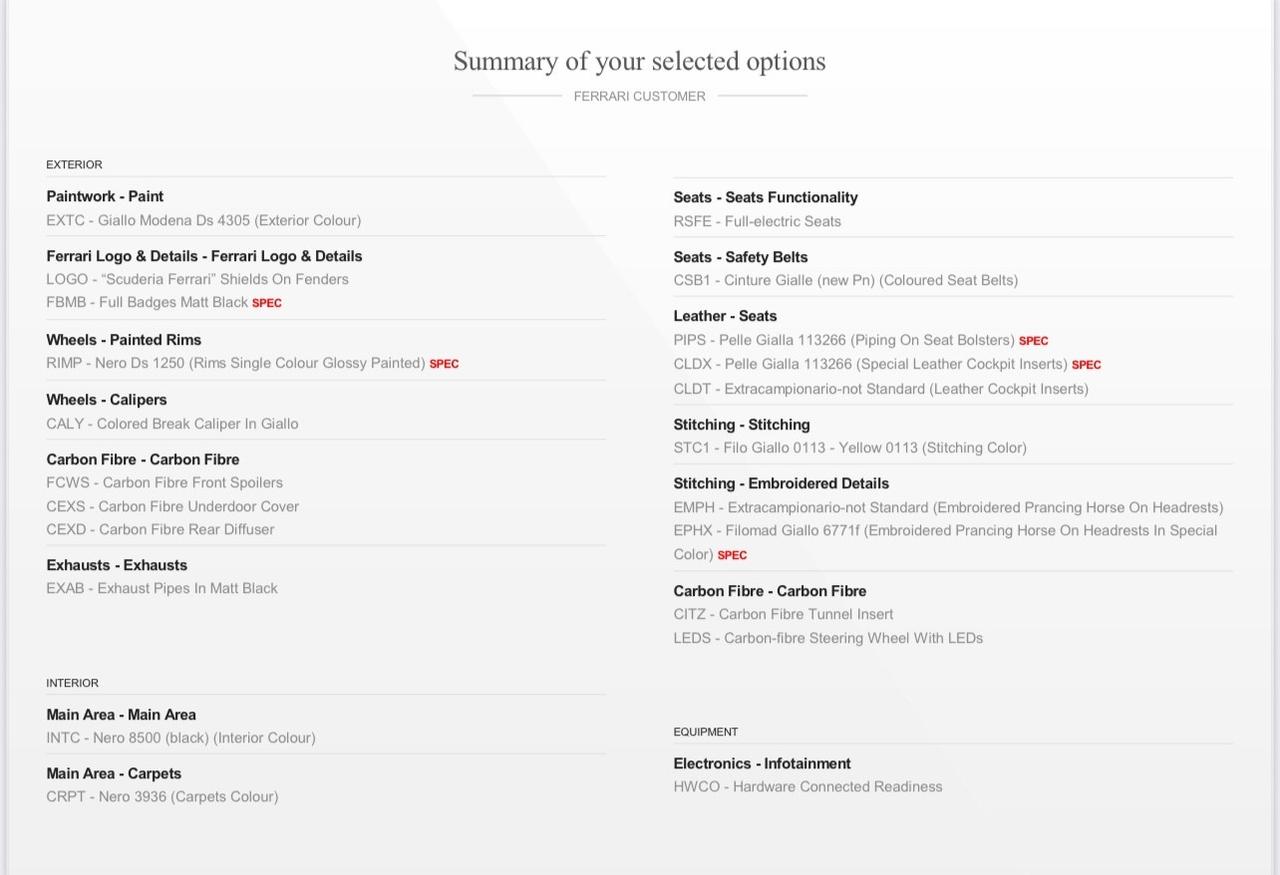Select the Stitching - Embroidered Details heading

(781, 483)
